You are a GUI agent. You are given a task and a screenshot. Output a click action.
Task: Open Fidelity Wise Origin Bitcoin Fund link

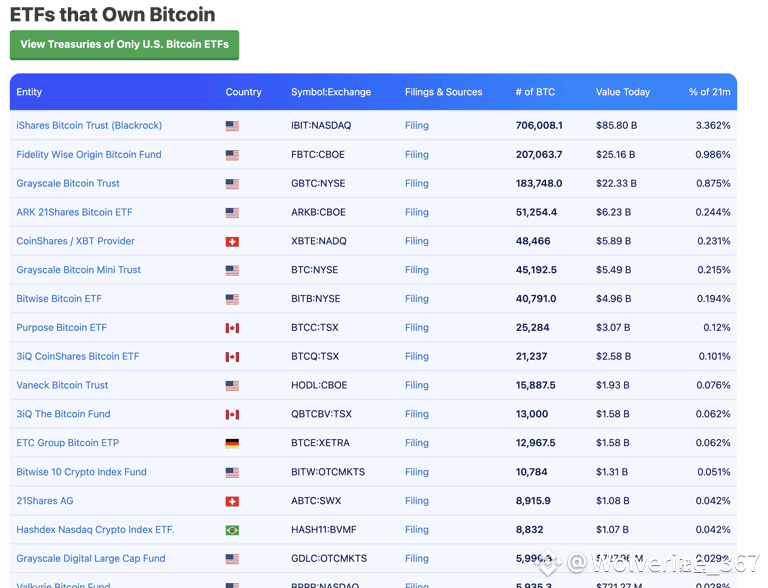click(89, 154)
